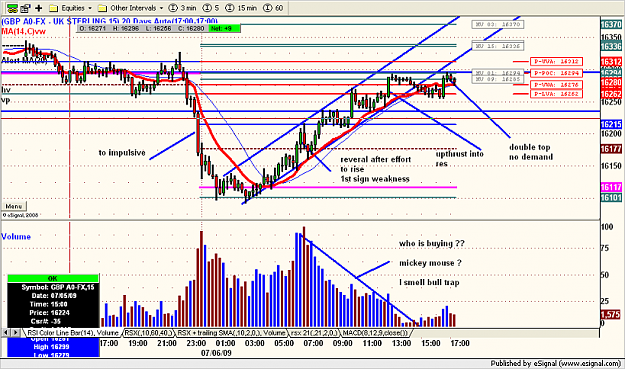Screen dimensions: 625x369
Task: Switch to the 3 min interval
Action: point(182,8)
